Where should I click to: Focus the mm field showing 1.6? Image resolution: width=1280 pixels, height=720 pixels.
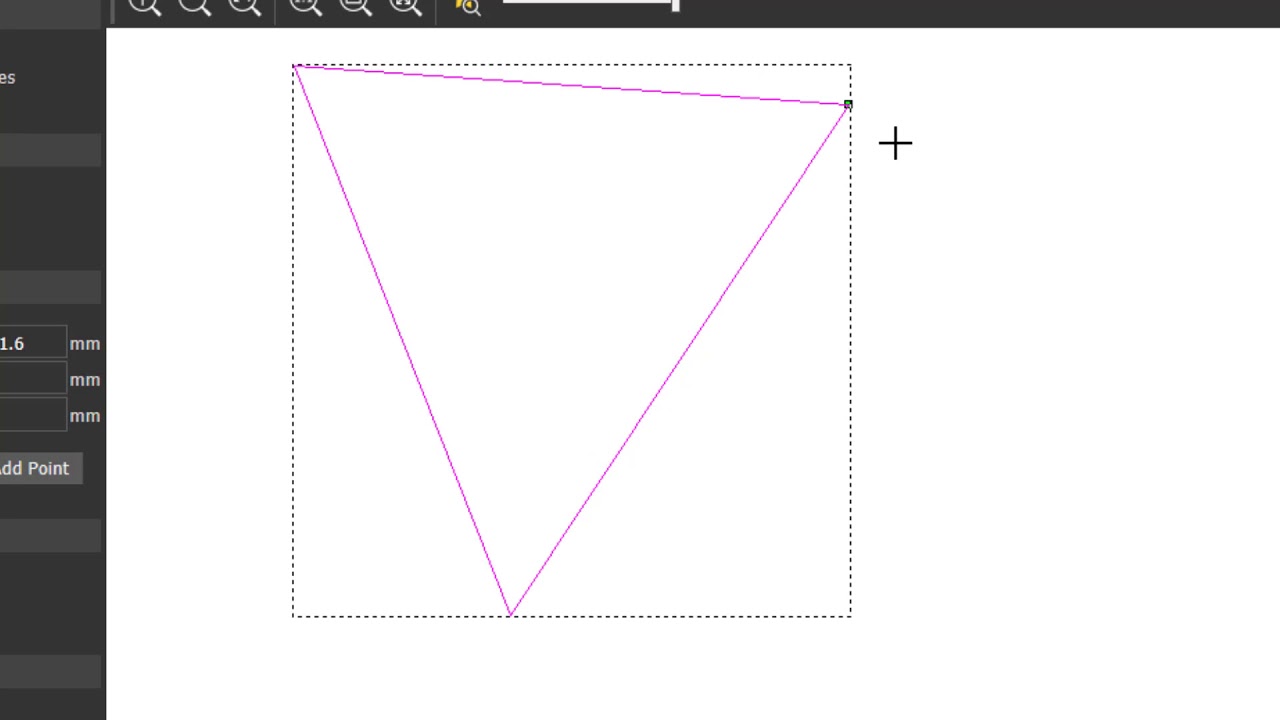(x=32, y=343)
